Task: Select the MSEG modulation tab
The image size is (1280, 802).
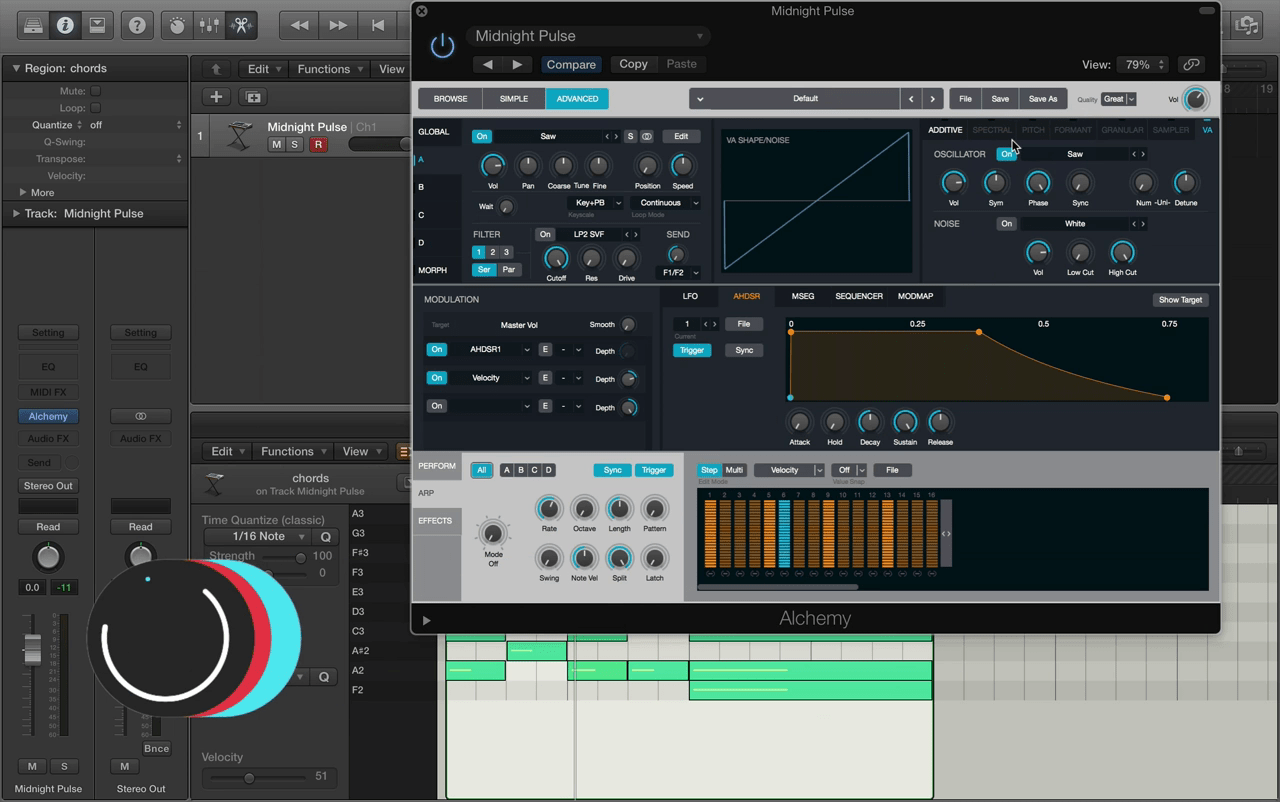Action: [802, 296]
